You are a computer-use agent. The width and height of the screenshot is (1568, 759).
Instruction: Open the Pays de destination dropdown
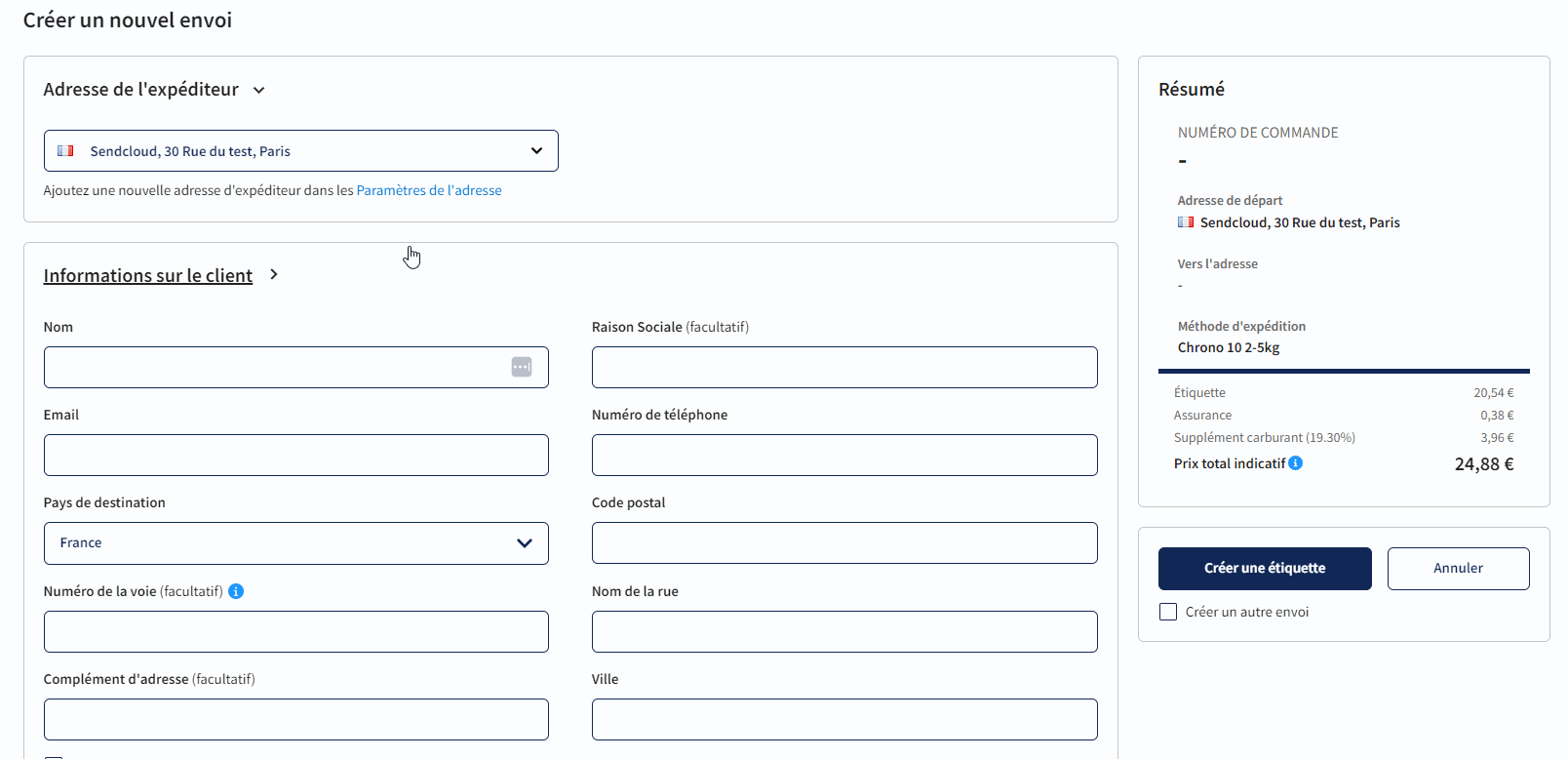pyautogui.click(x=296, y=543)
